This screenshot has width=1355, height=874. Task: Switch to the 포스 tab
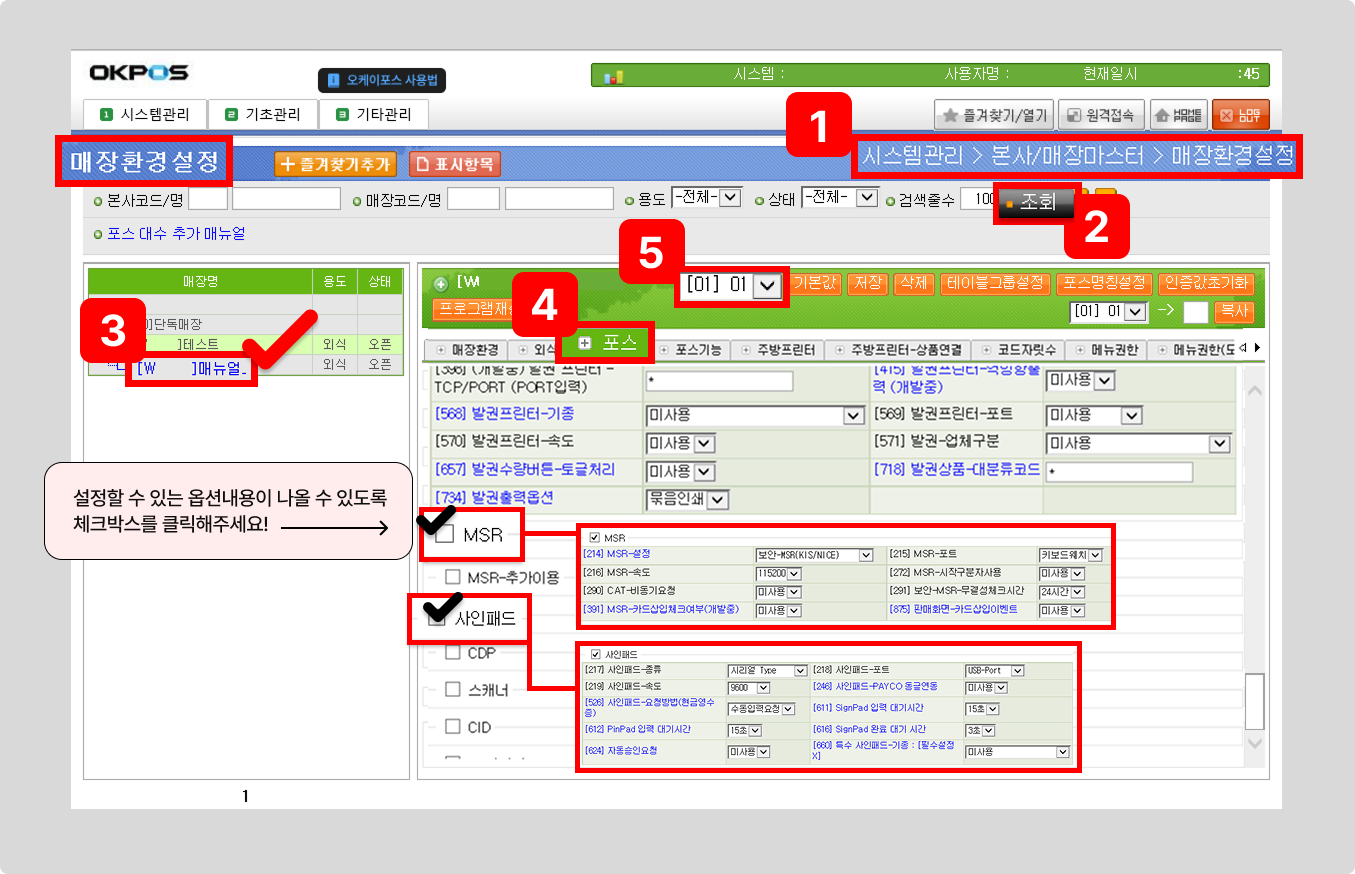click(608, 342)
